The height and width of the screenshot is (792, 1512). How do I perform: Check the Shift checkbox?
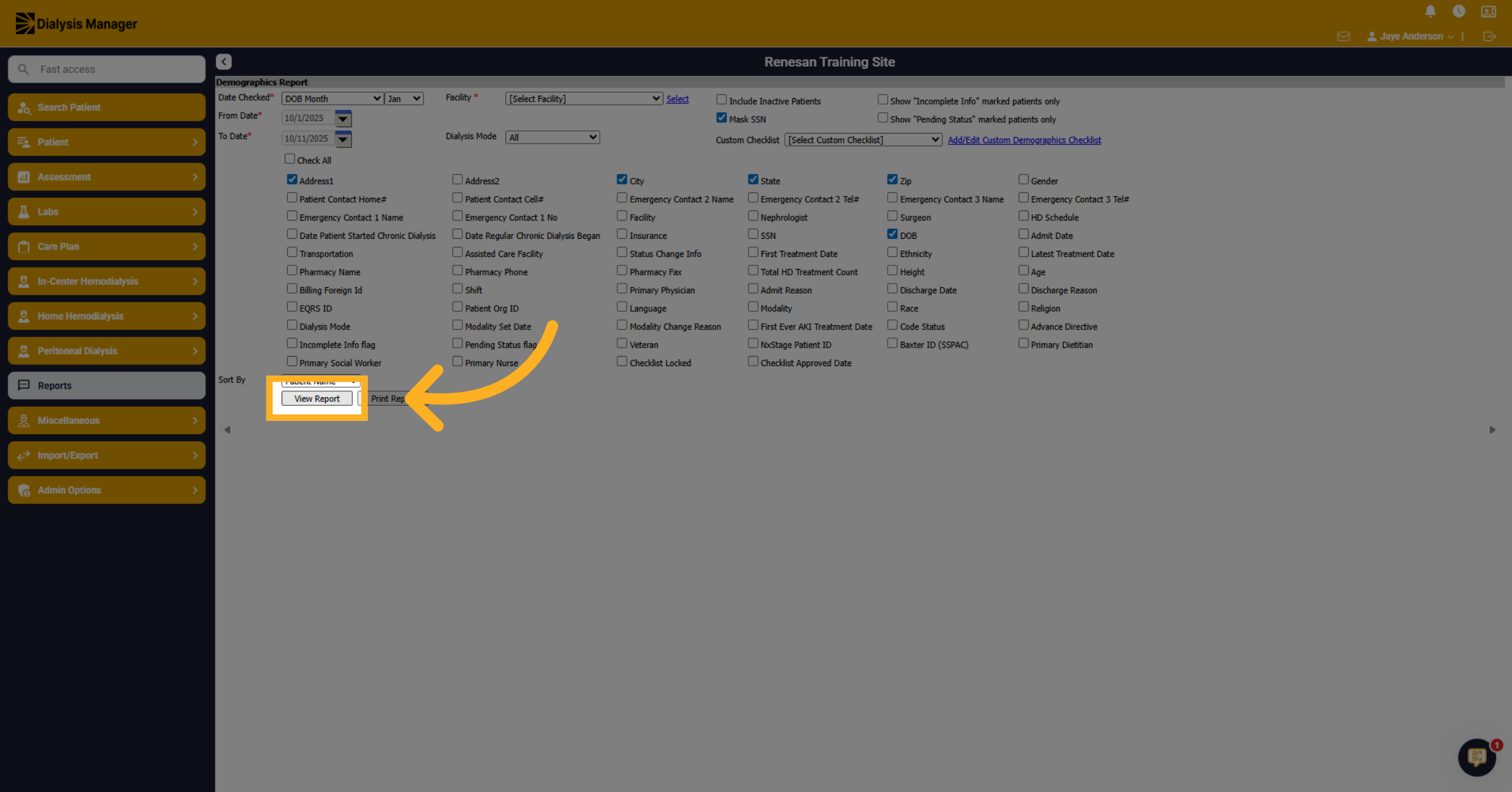[457, 289]
